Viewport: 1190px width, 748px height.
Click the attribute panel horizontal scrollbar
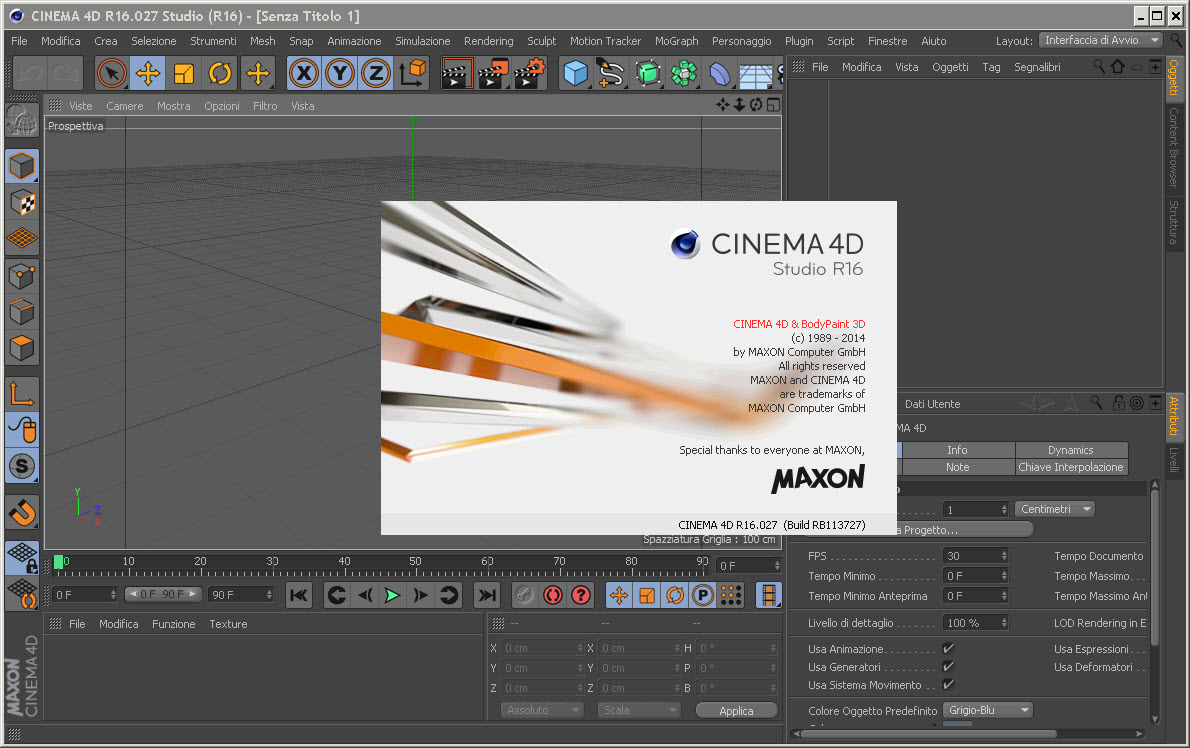(927, 734)
